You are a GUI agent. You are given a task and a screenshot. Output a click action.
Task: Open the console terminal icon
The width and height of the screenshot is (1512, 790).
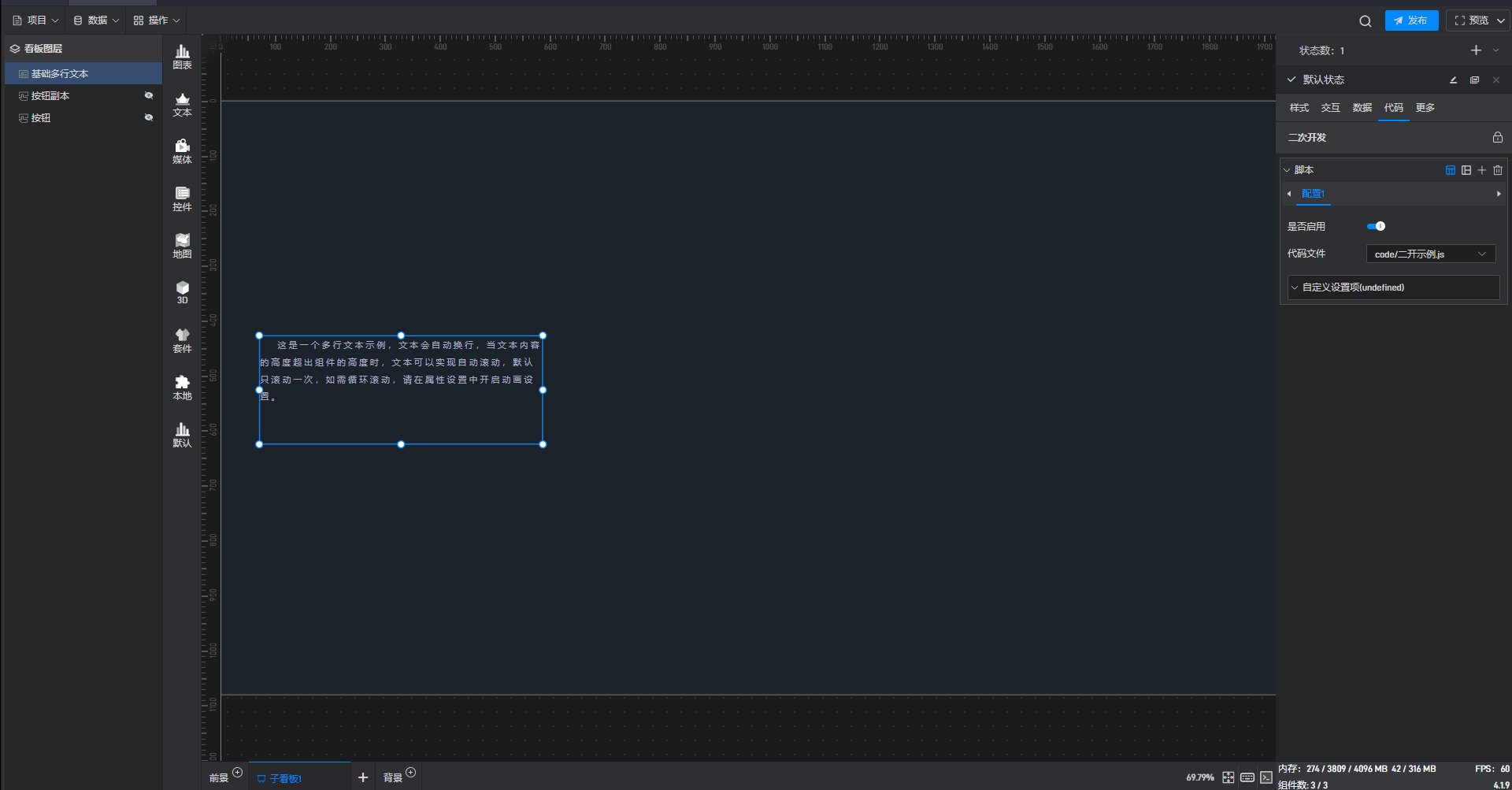click(1266, 777)
